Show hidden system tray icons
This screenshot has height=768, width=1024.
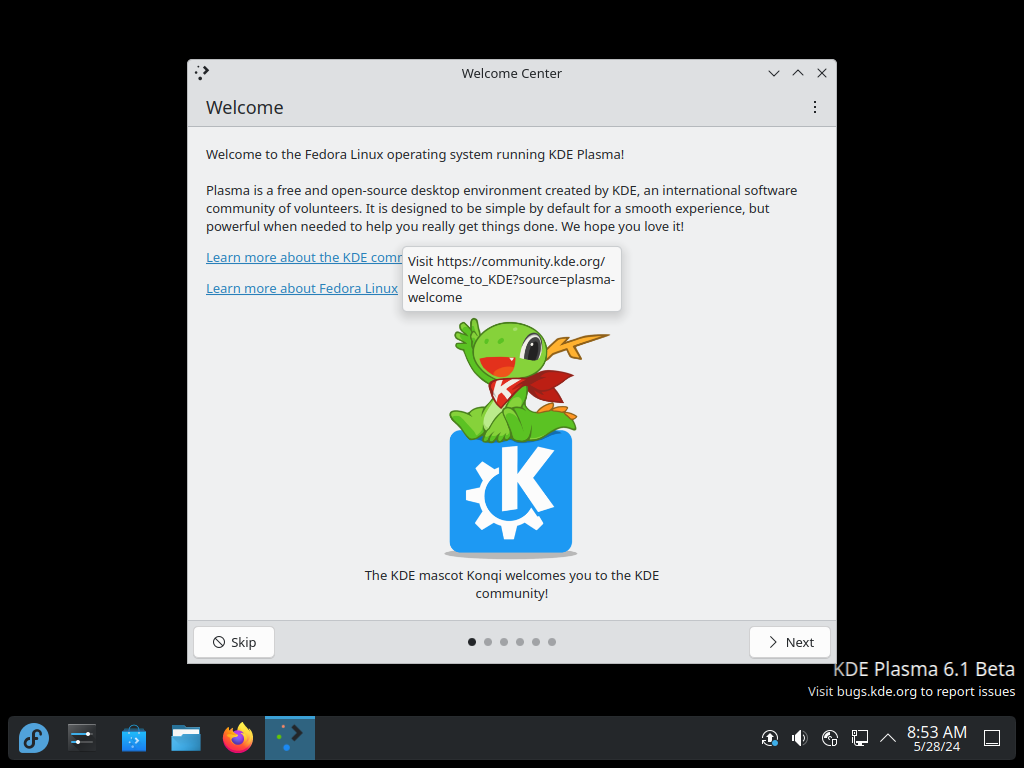click(888, 738)
